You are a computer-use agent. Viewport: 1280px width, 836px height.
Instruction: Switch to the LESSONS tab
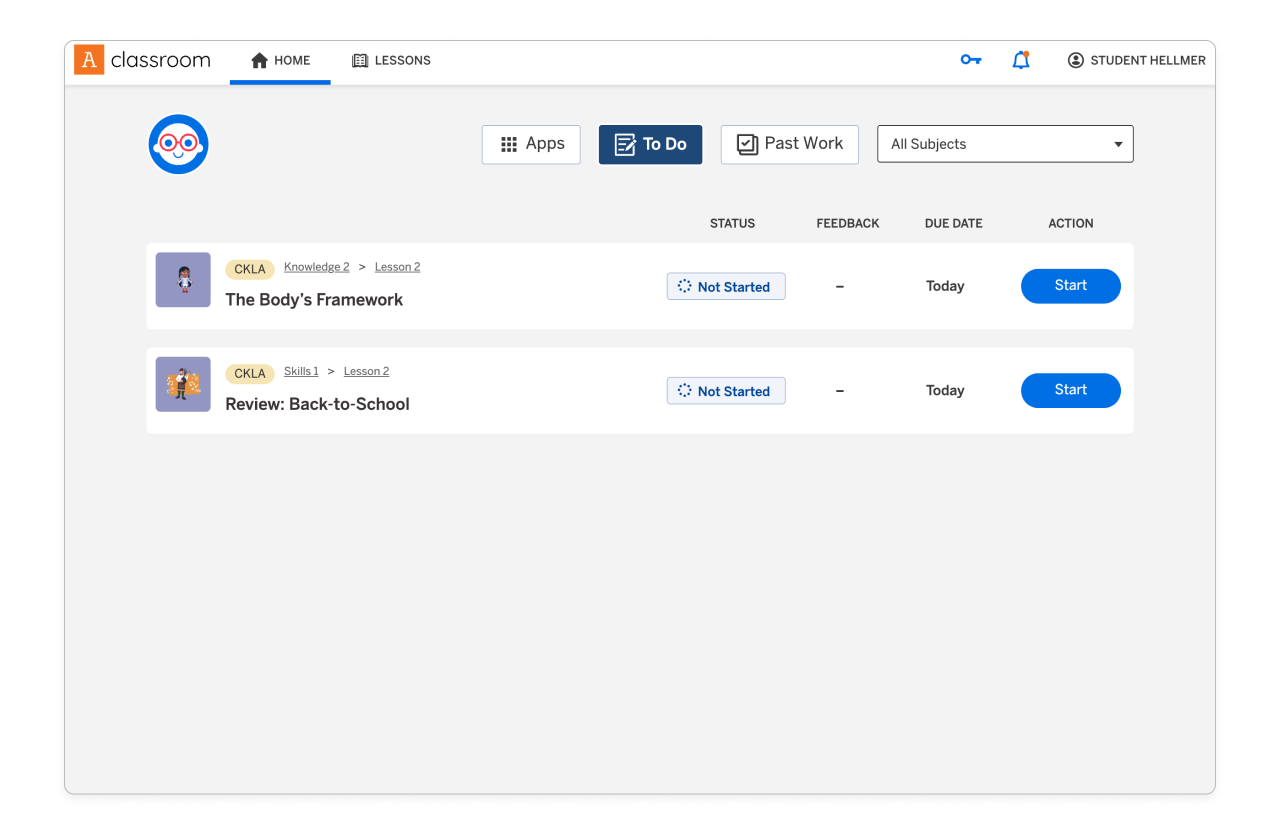click(x=391, y=61)
